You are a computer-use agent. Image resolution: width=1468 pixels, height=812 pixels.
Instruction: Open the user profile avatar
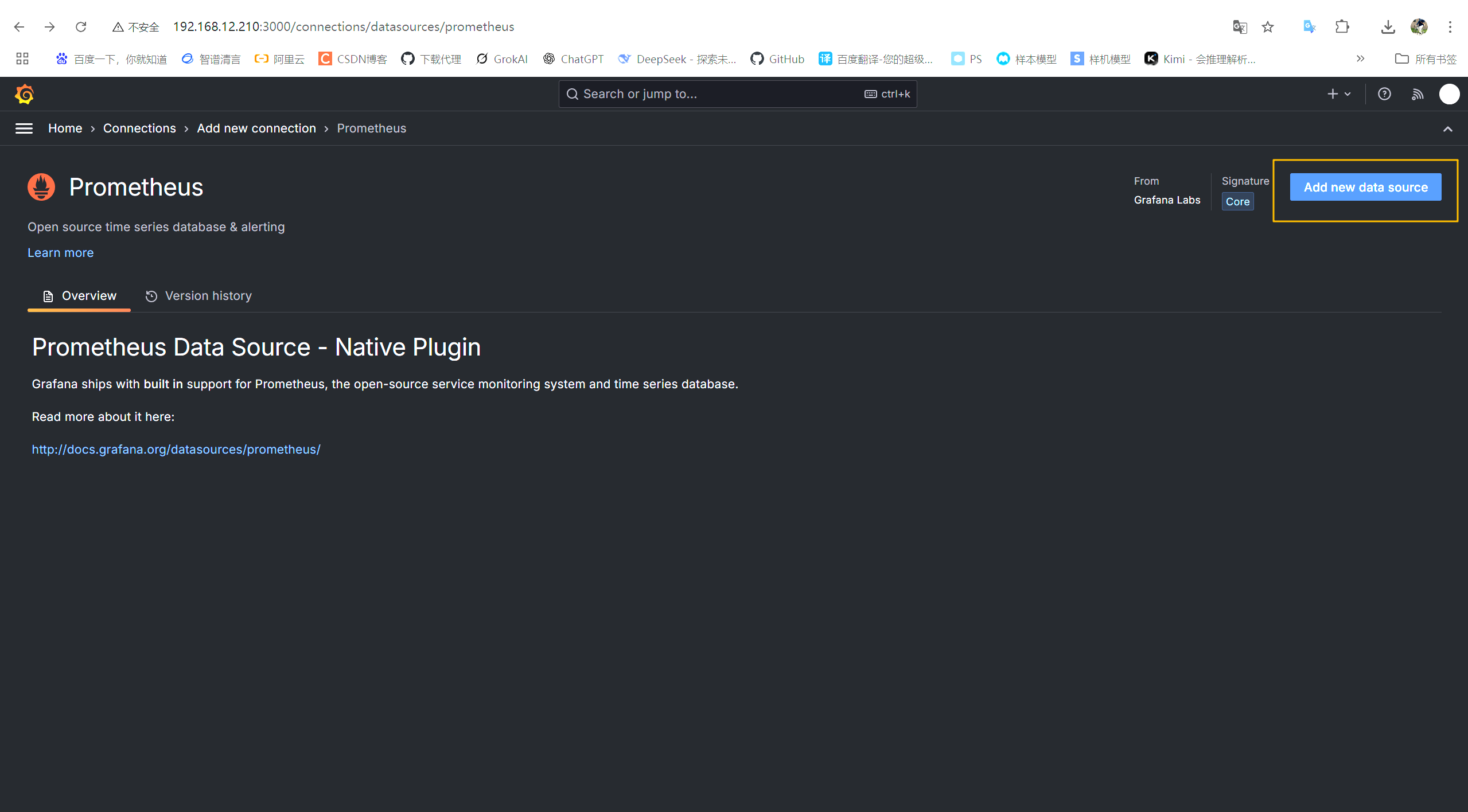[x=1449, y=94]
